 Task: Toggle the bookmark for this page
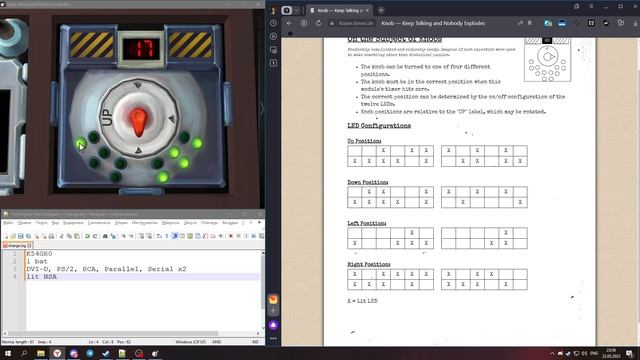[x=530, y=23]
